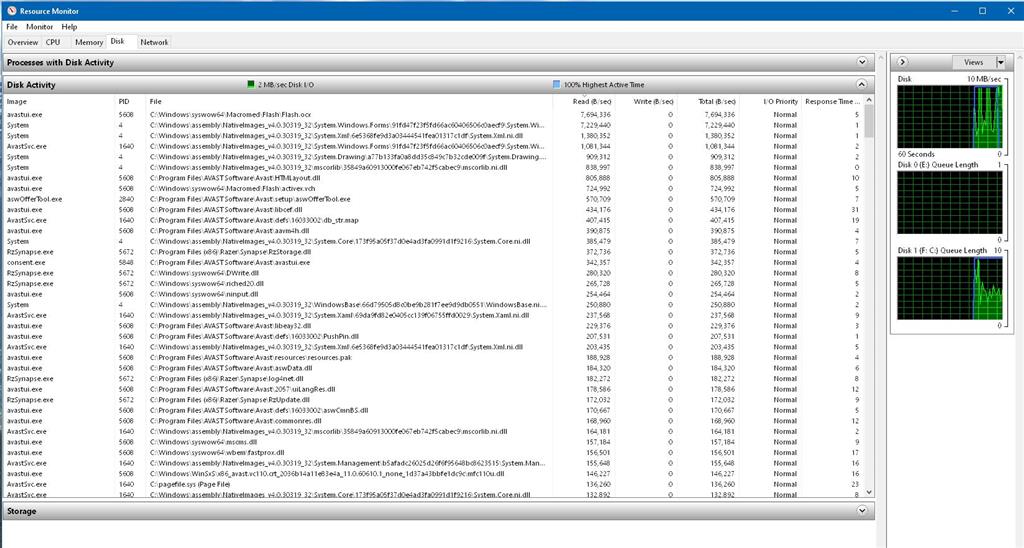Select the AvastSvc.exe pagefile.sys row

[x=433, y=484]
